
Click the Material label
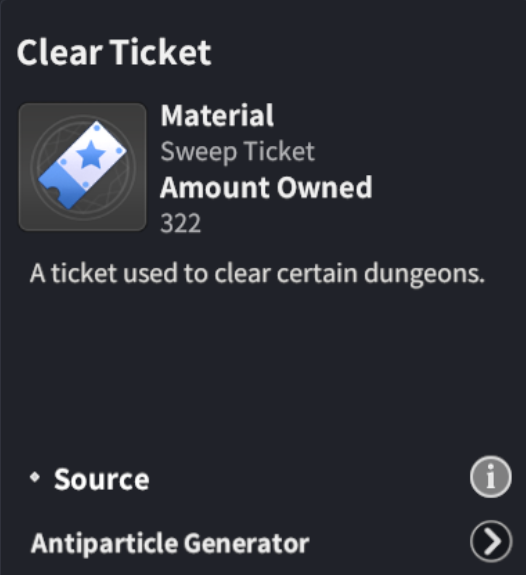click(x=217, y=116)
